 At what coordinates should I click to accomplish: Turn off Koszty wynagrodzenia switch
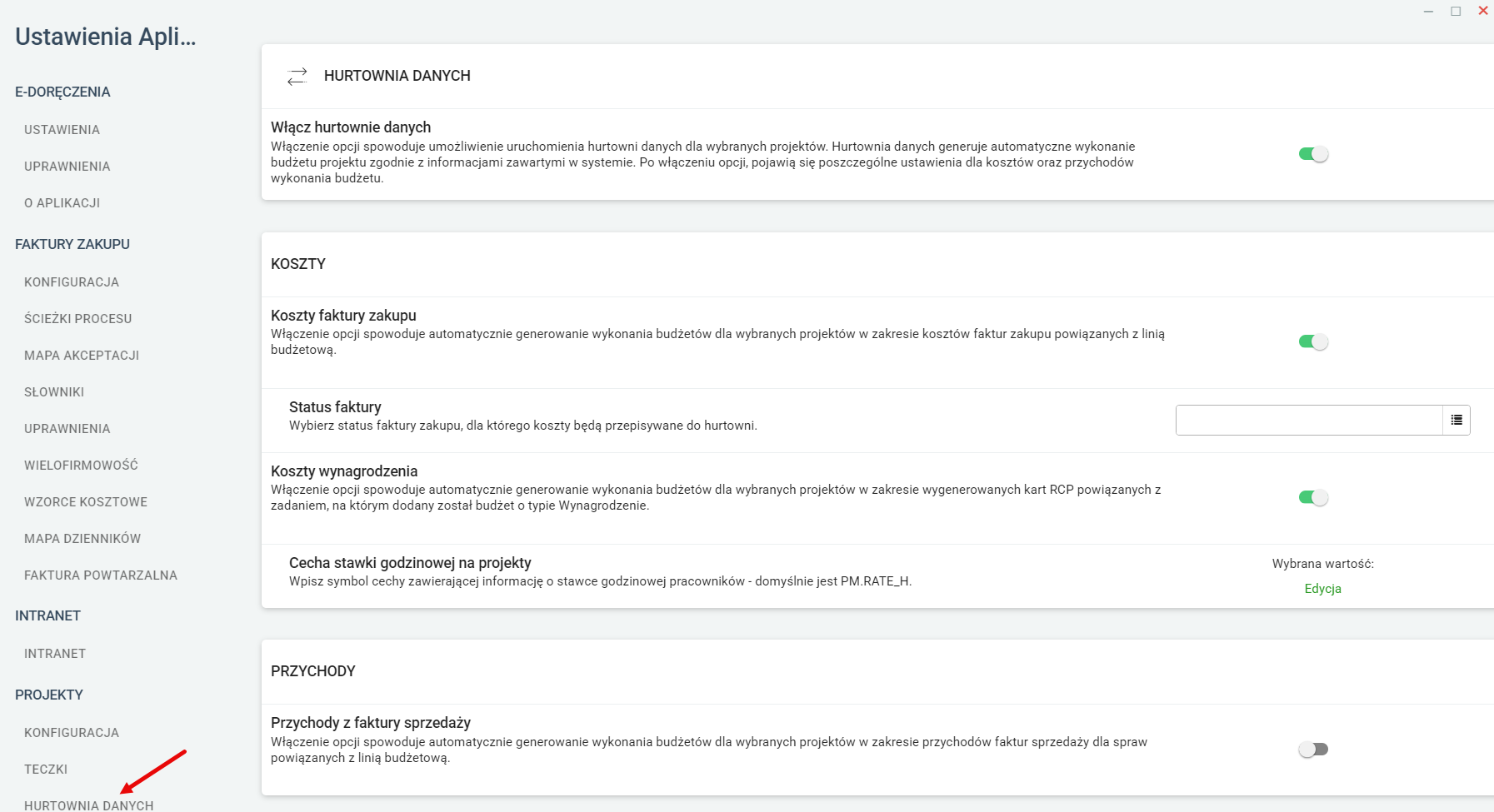[x=1313, y=498]
